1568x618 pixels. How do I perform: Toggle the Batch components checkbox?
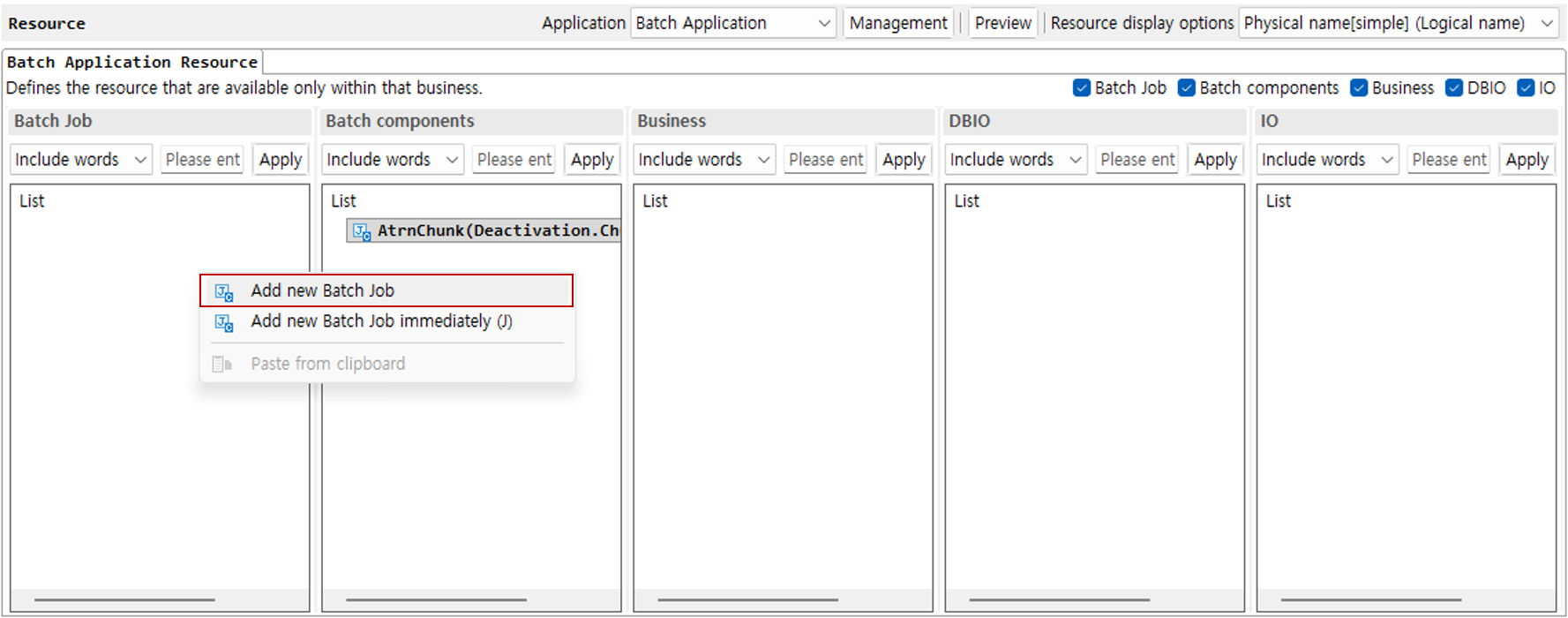click(1186, 87)
